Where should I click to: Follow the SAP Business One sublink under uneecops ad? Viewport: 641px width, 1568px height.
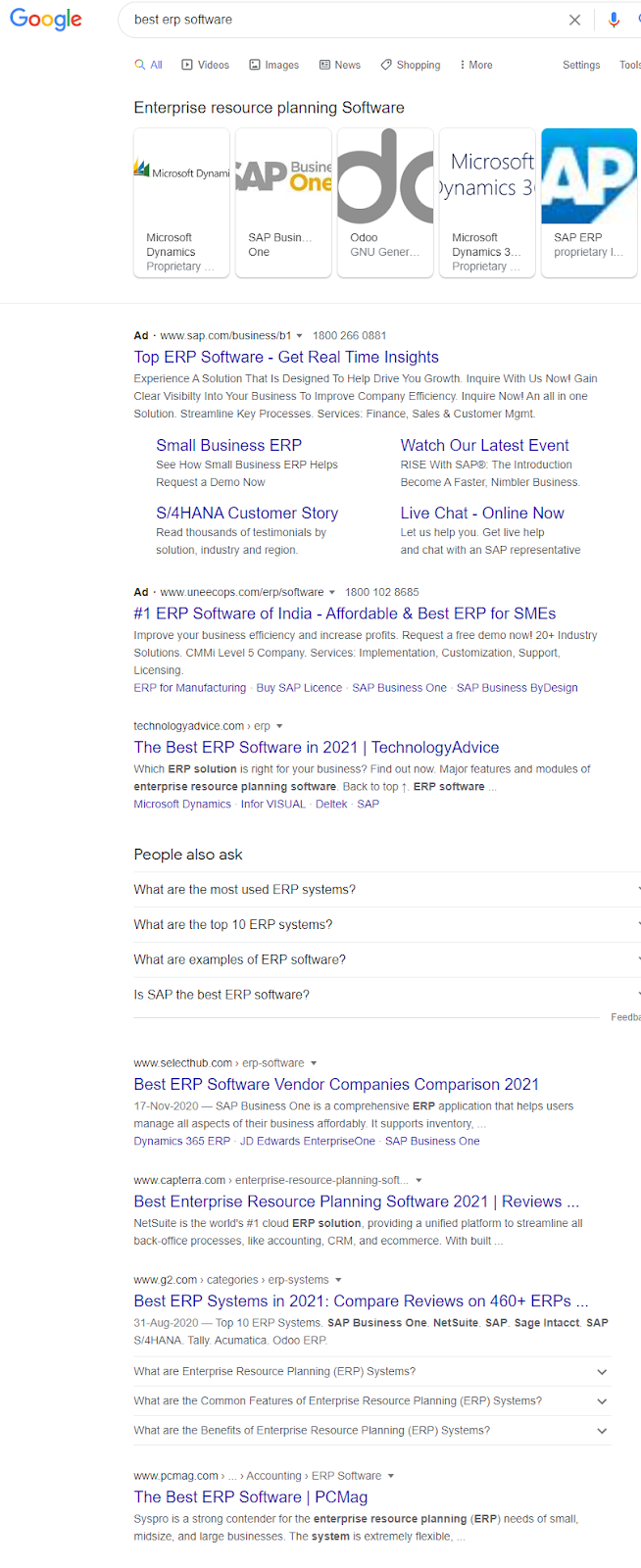click(399, 688)
